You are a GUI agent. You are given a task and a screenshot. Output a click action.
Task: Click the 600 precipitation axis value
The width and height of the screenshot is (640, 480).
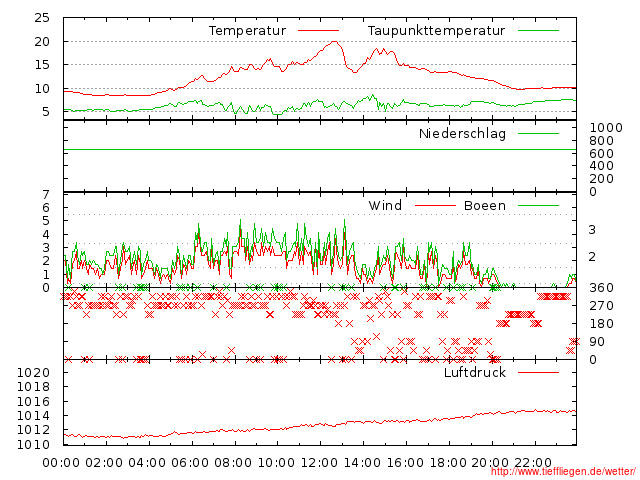click(x=601, y=154)
